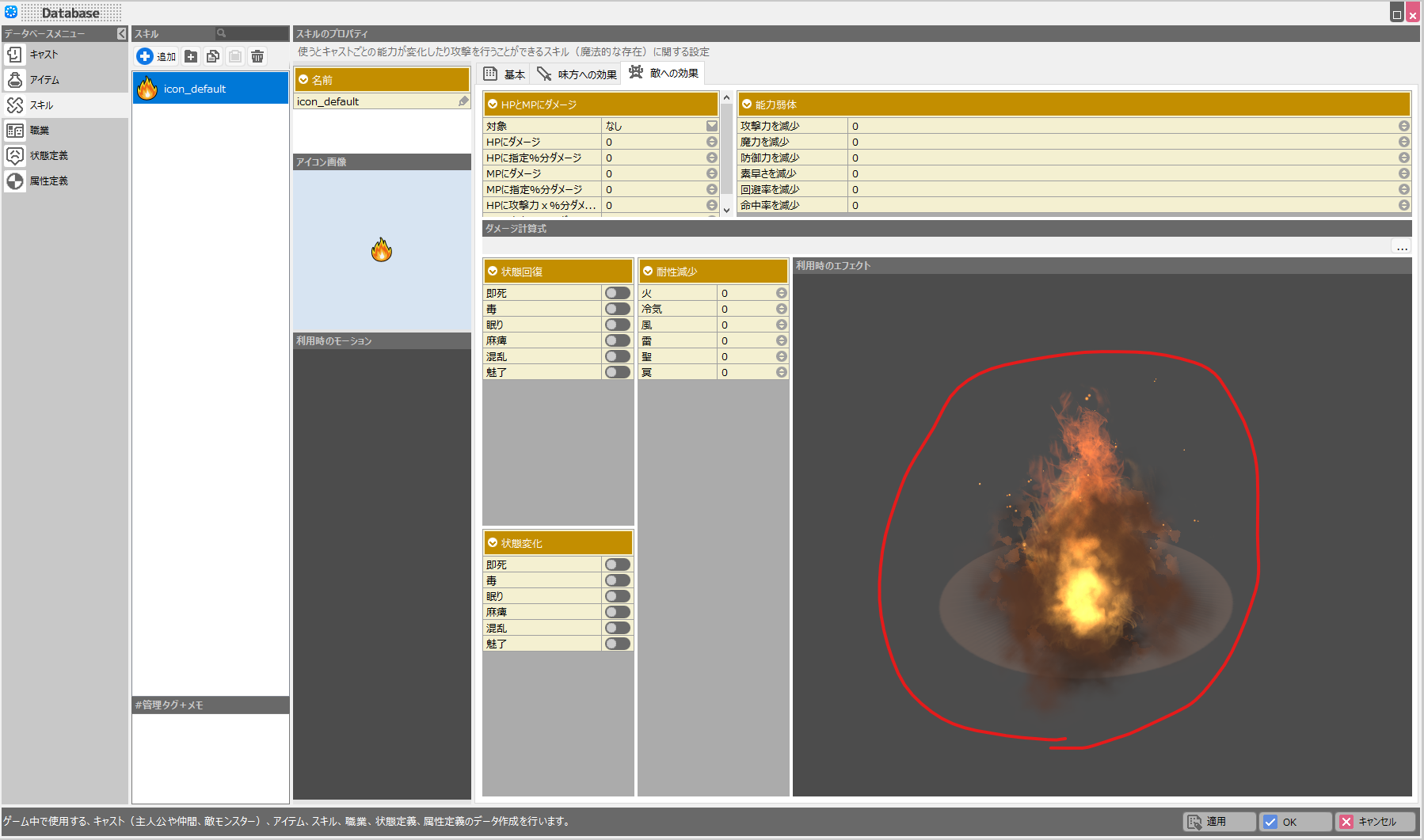The width and height of the screenshot is (1424, 840).
Task: Click the add folder icon in skill toolbar
Action: (191, 56)
